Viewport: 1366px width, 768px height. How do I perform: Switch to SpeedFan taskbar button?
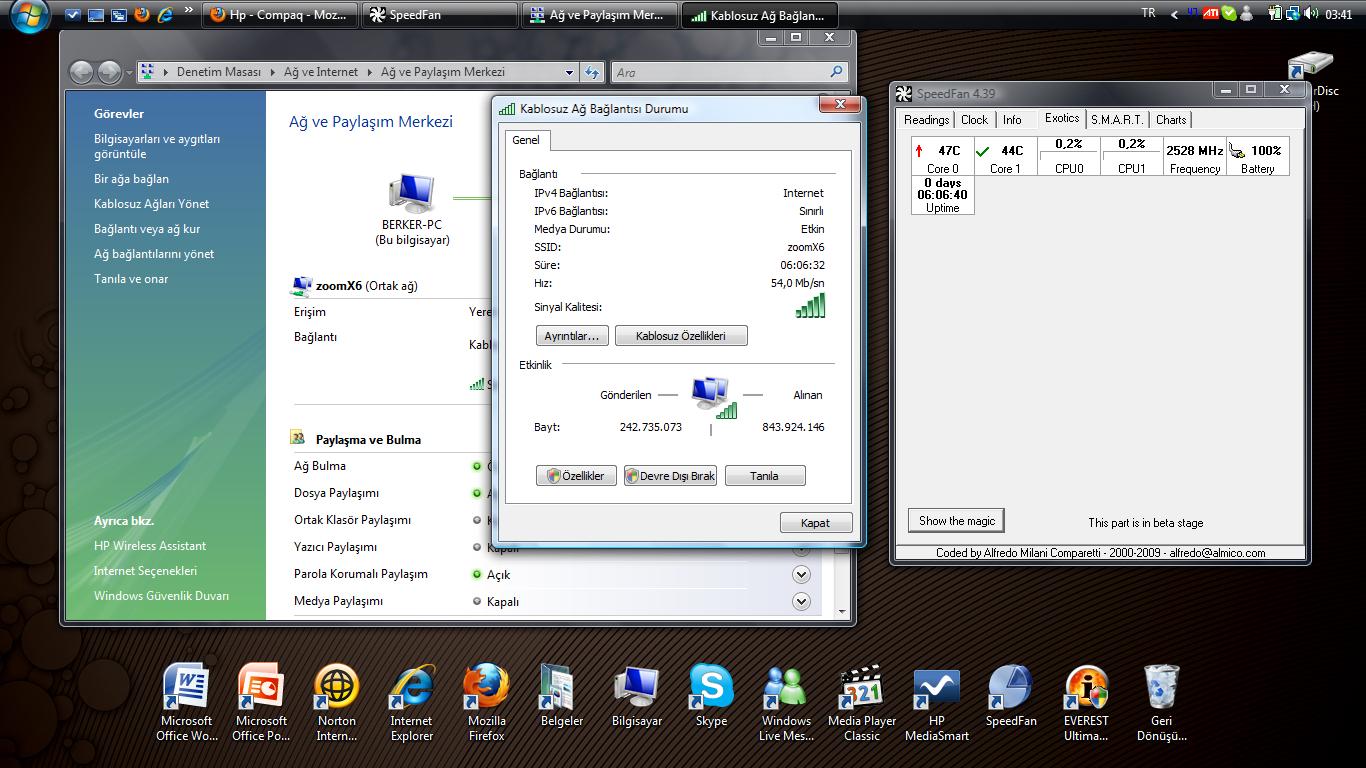click(x=440, y=15)
